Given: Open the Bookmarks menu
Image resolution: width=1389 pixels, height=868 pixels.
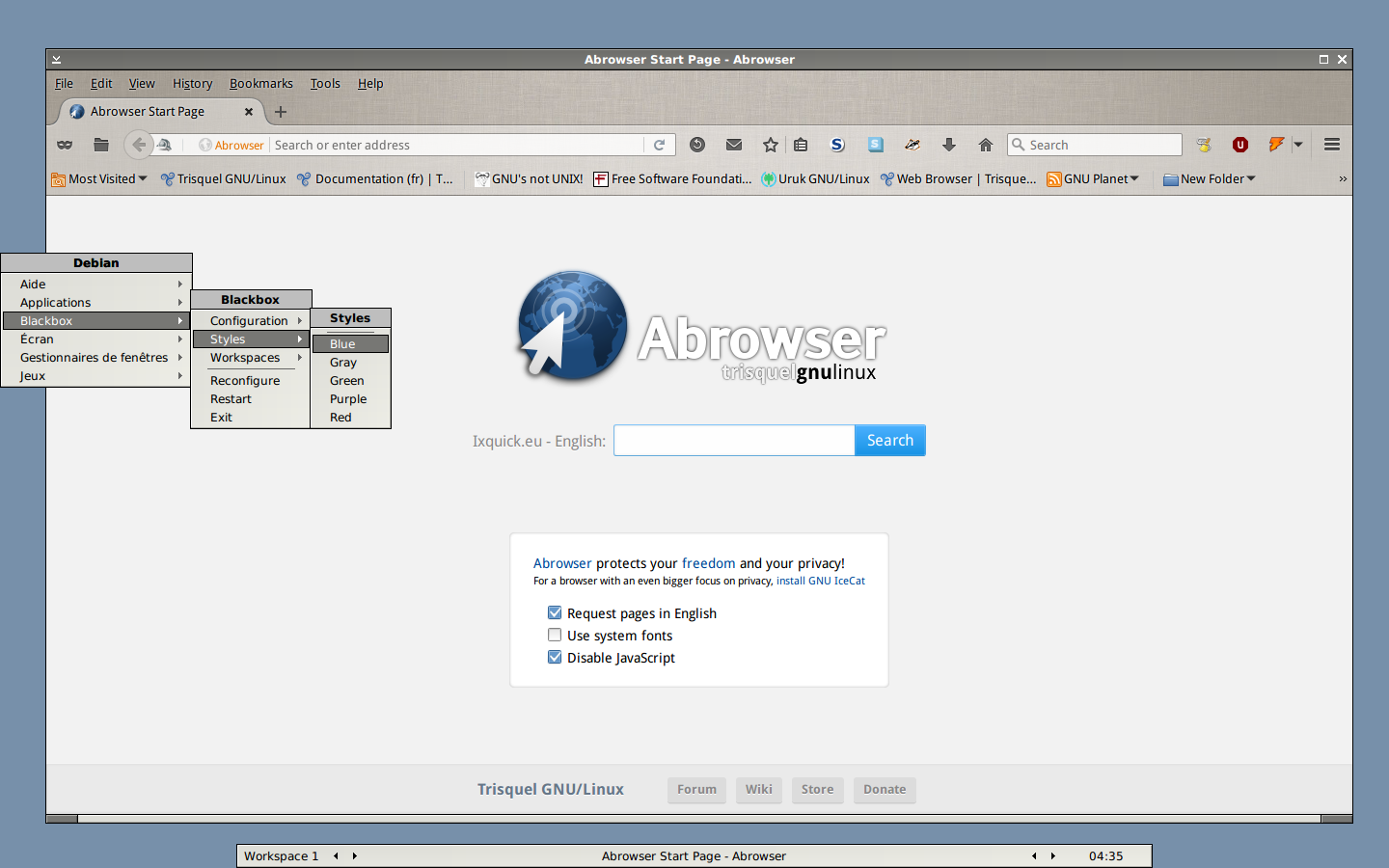Looking at the screenshot, I should coord(261,84).
